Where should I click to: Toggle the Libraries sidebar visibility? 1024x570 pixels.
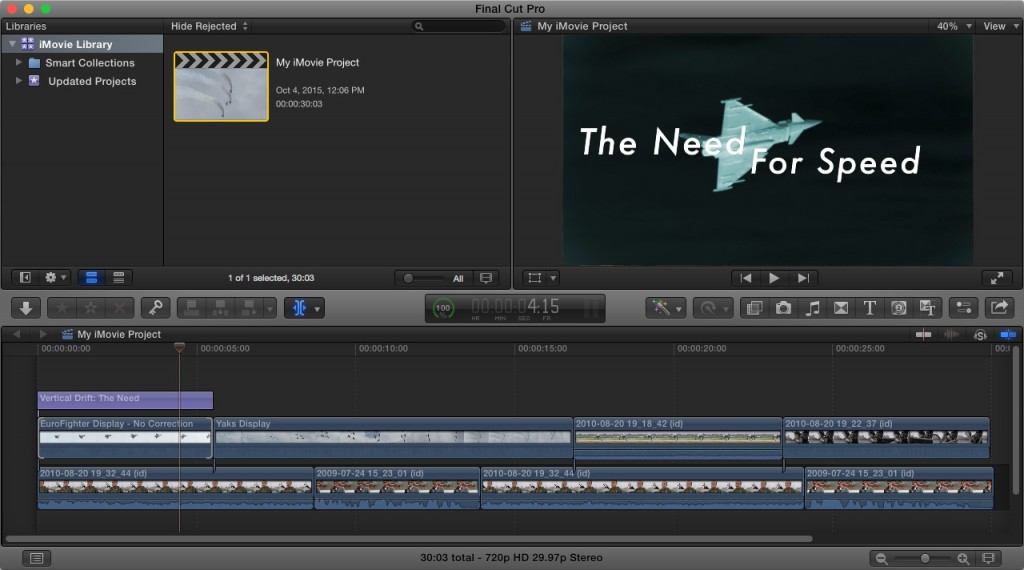click(25, 278)
